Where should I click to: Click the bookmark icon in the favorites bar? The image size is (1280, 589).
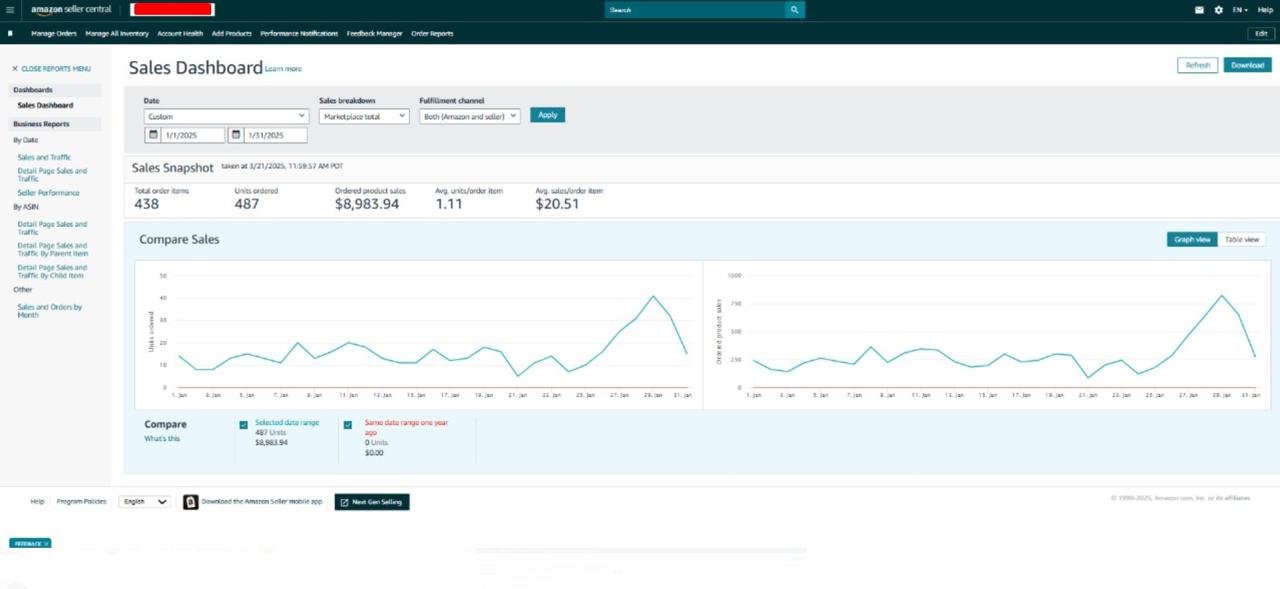[10, 33]
